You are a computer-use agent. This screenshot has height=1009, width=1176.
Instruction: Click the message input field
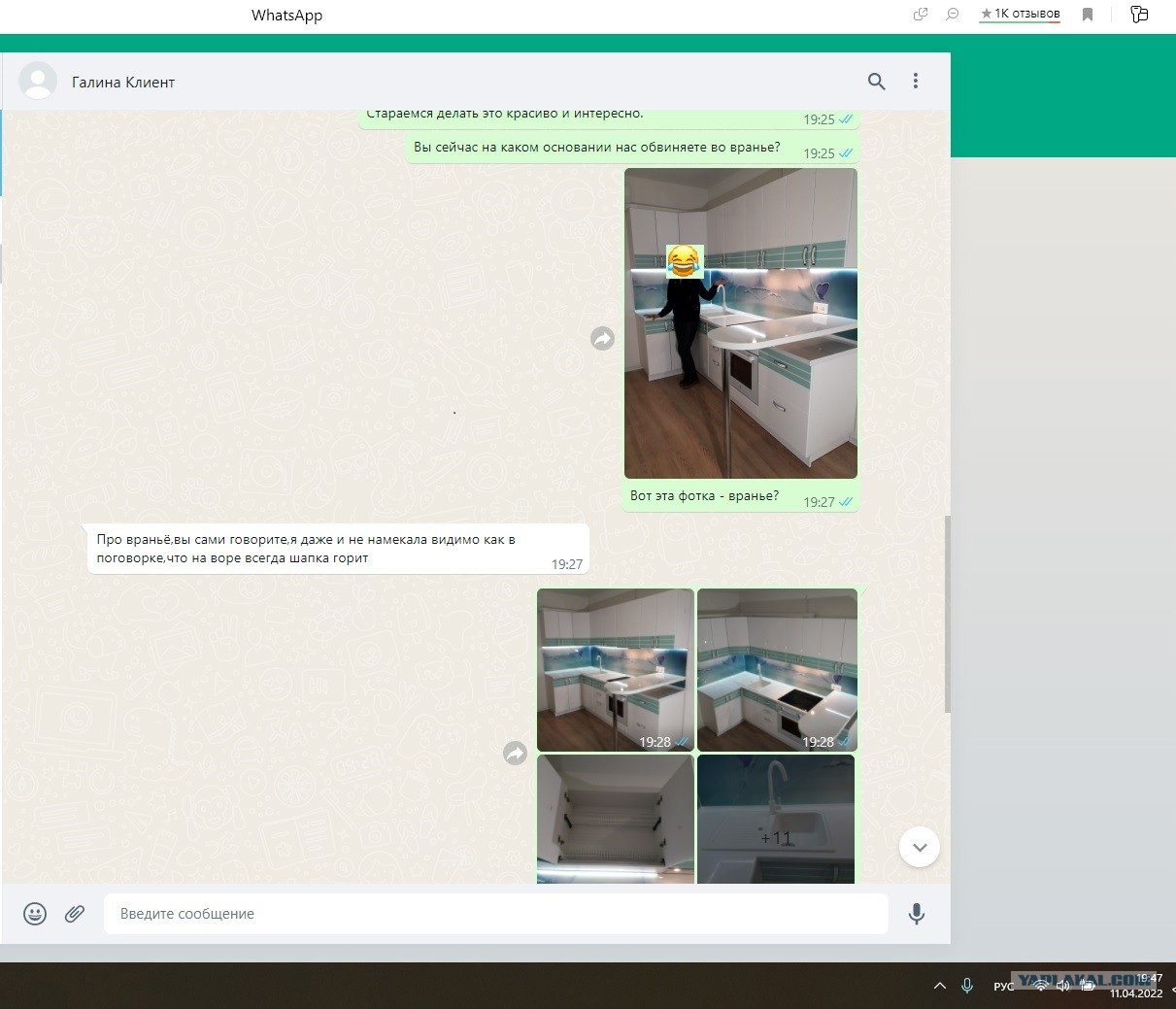coord(496,914)
